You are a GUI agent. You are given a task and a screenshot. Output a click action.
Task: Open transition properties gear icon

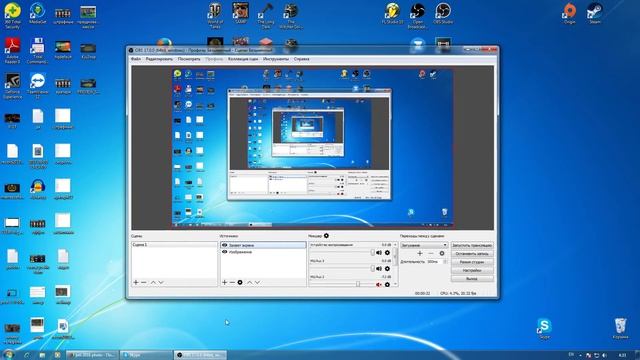[x=442, y=253]
